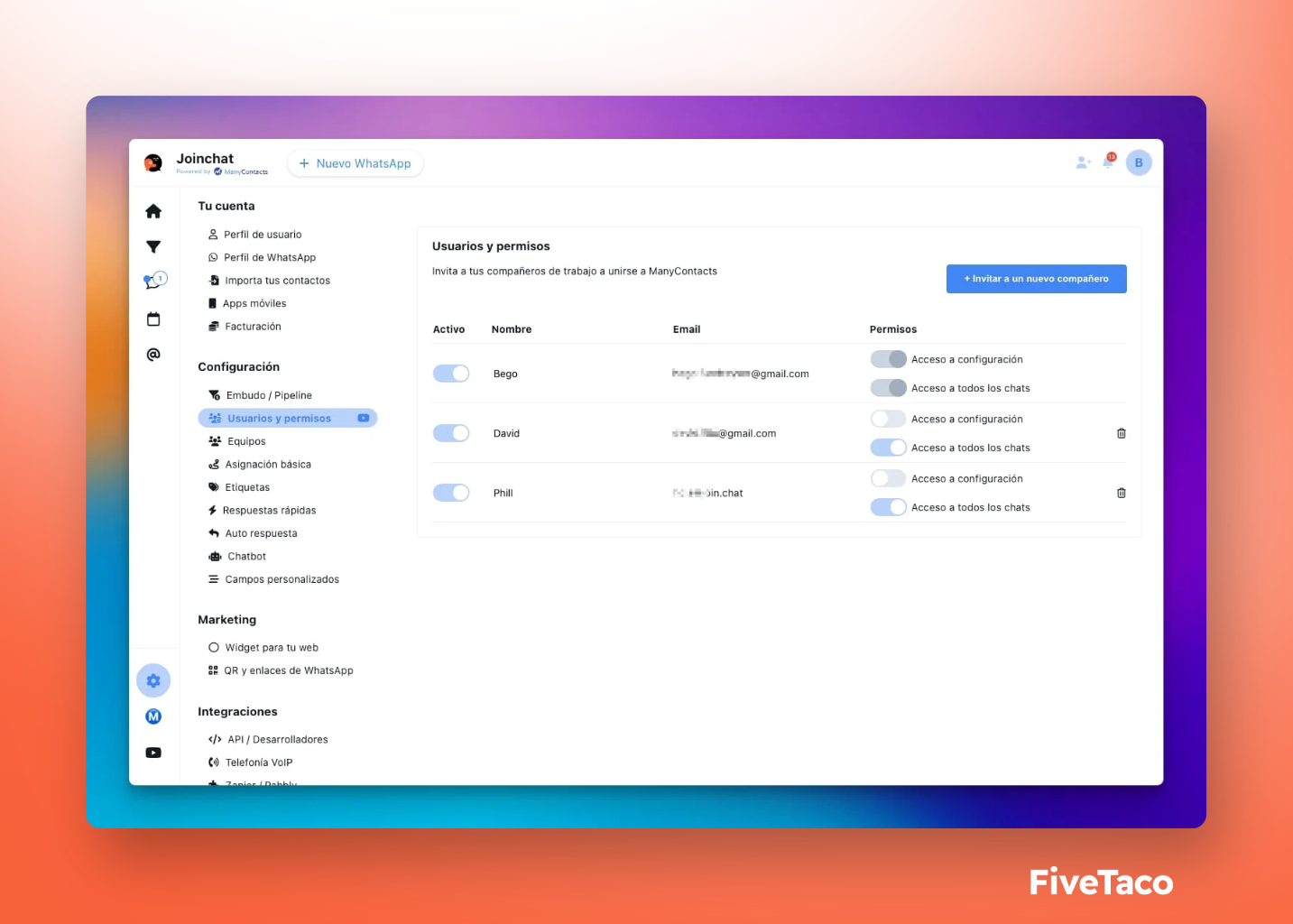The image size is (1293, 924).
Task: Open Respuestas rápidas
Action: [263, 511]
